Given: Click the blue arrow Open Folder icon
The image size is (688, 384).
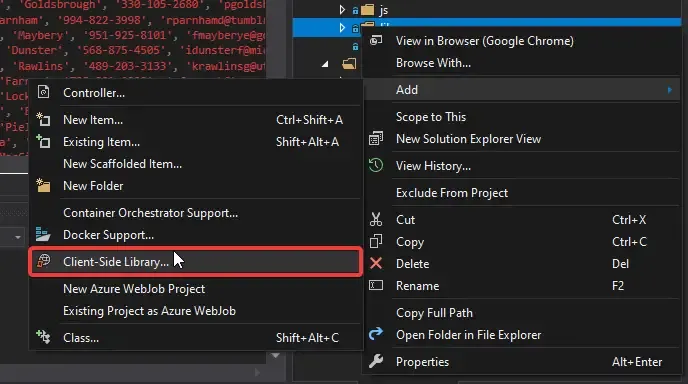Looking at the screenshot, I should (x=376, y=334).
